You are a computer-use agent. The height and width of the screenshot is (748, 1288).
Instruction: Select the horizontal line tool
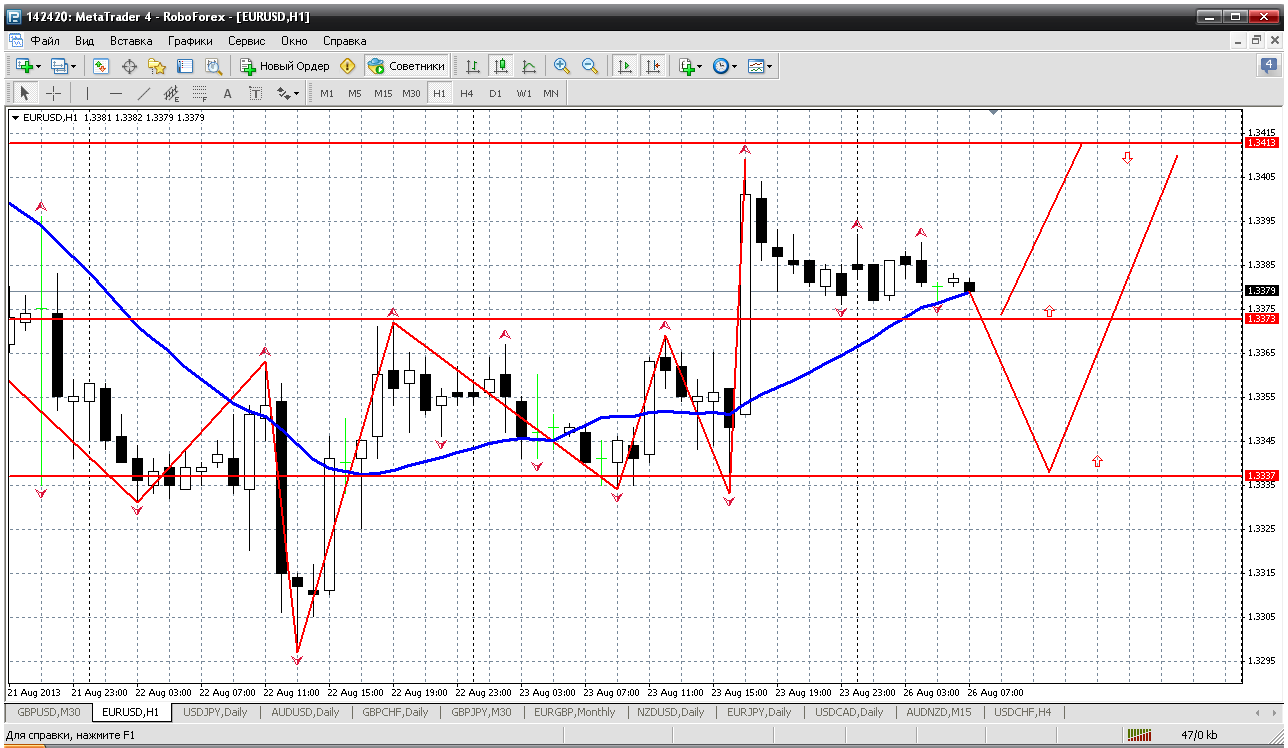click(116, 93)
